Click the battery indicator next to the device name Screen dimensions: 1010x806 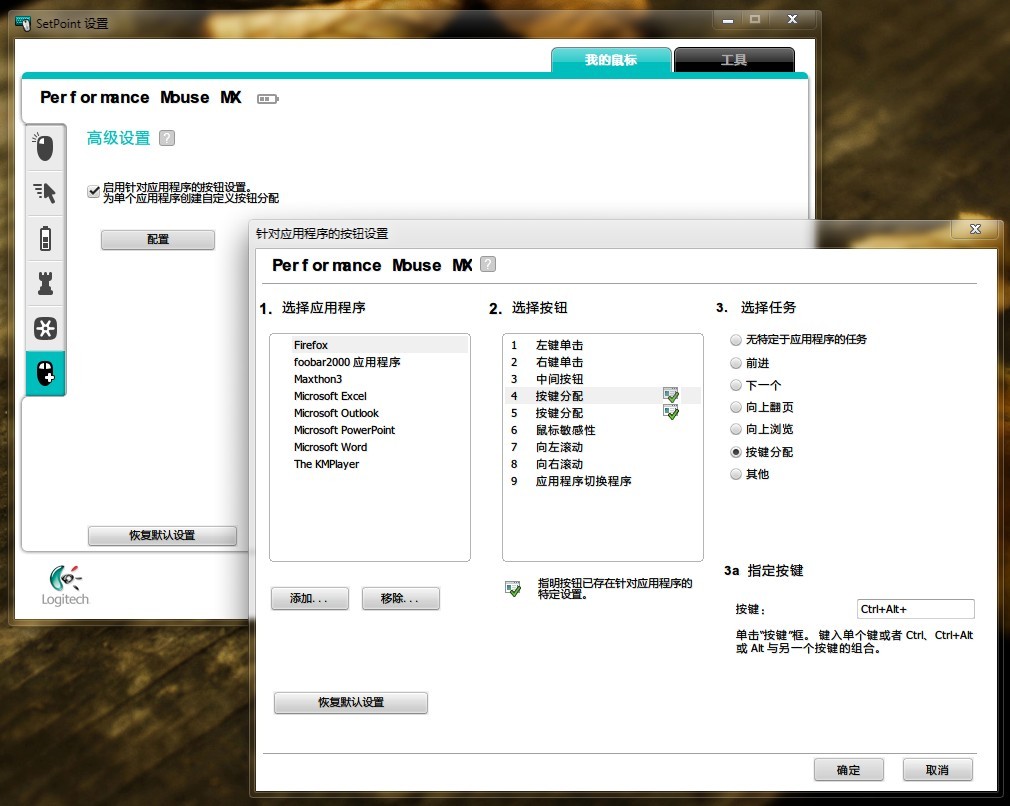267,99
